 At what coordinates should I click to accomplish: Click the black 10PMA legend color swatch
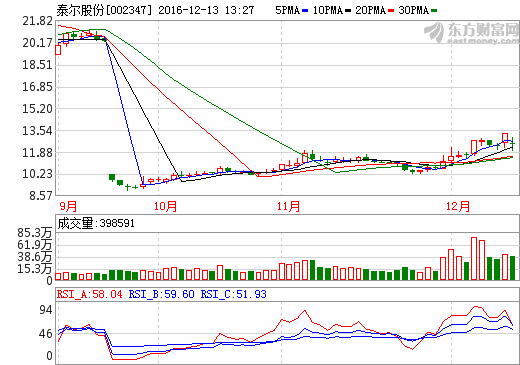[348, 11]
